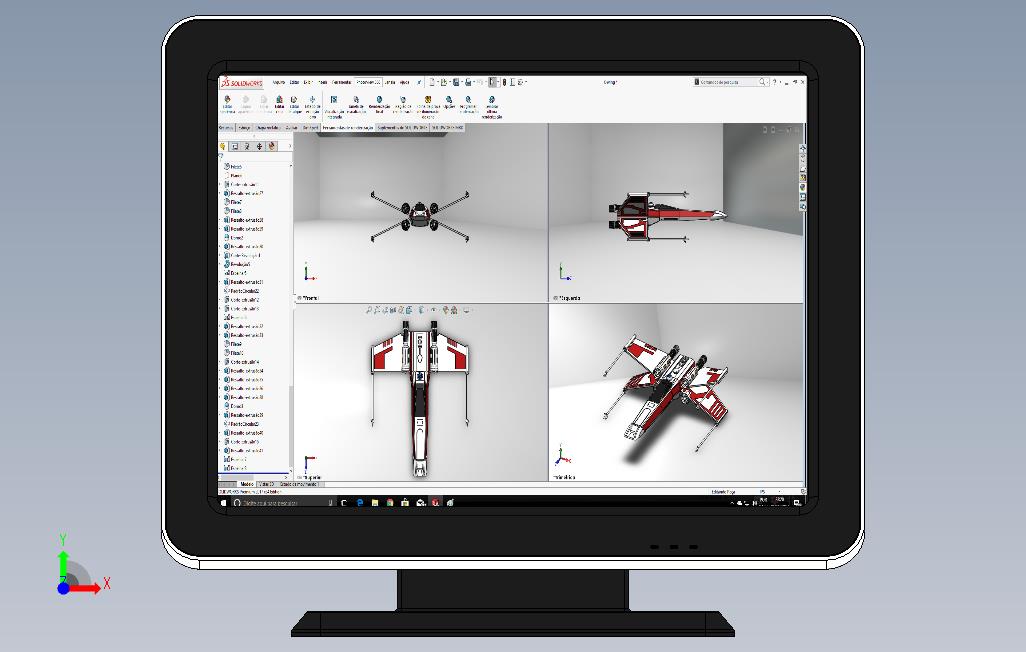Switch to the Modelo bottom tab

pos(247,484)
